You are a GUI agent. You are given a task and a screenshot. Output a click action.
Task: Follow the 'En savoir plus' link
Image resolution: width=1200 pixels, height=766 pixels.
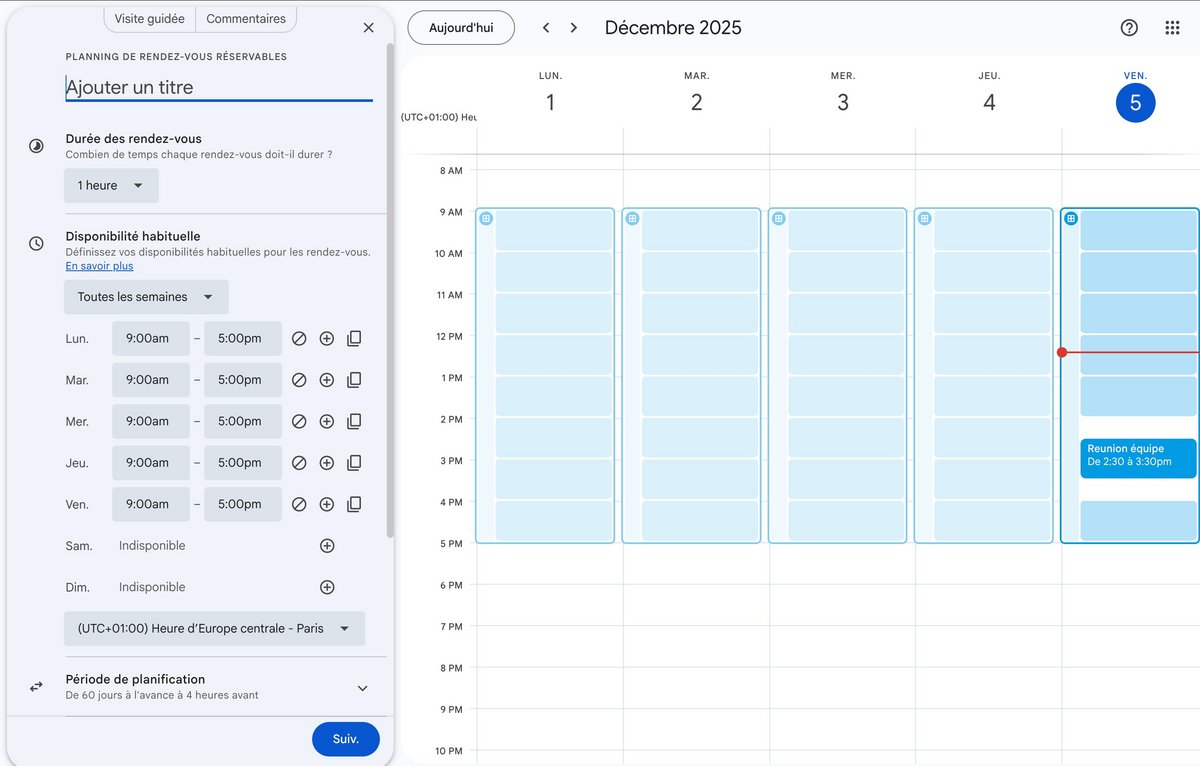point(99,266)
